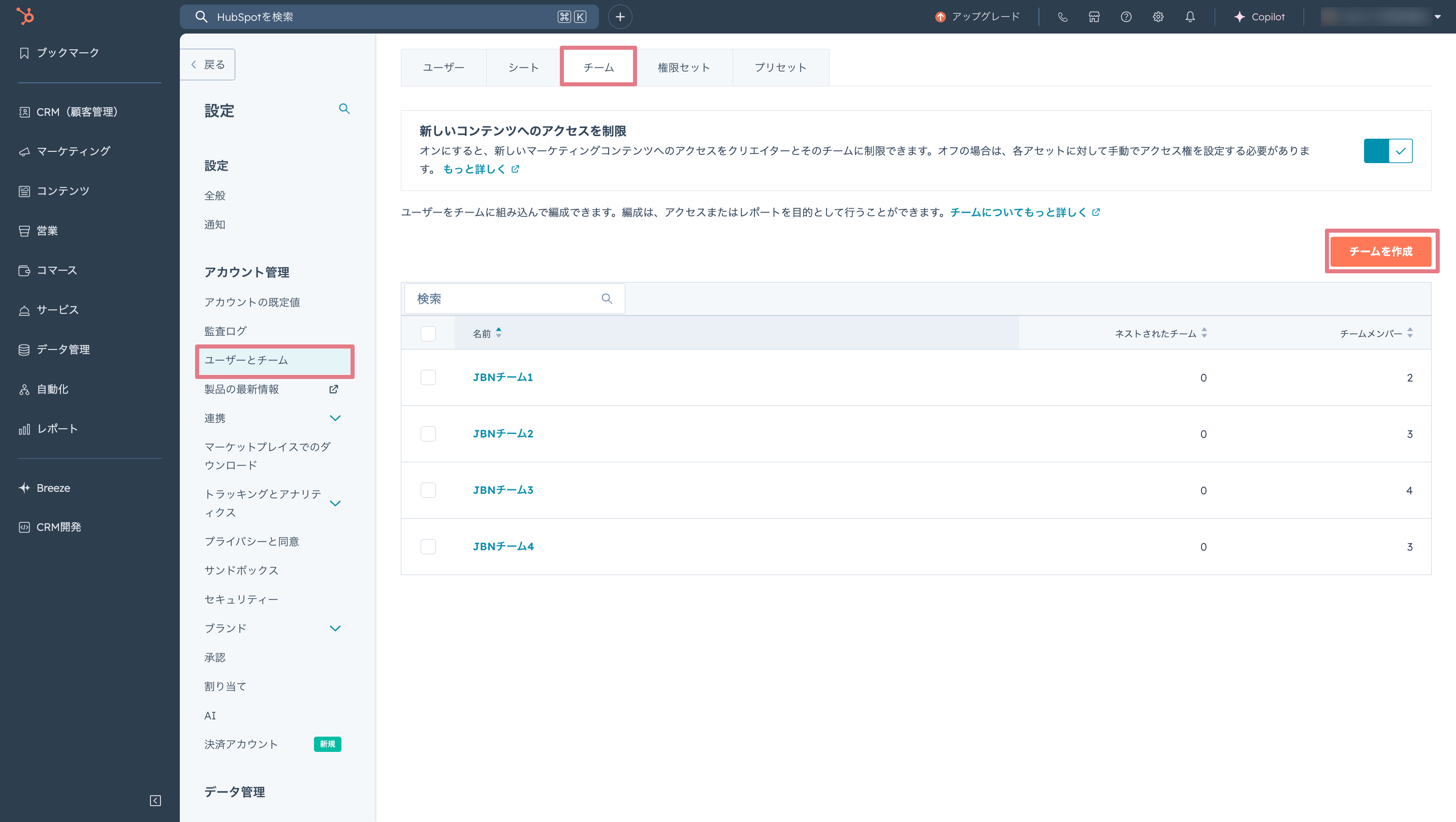Viewport: 1456px width, 822px height.
Task: Open notifications bell icon
Action: point(1190,17)
